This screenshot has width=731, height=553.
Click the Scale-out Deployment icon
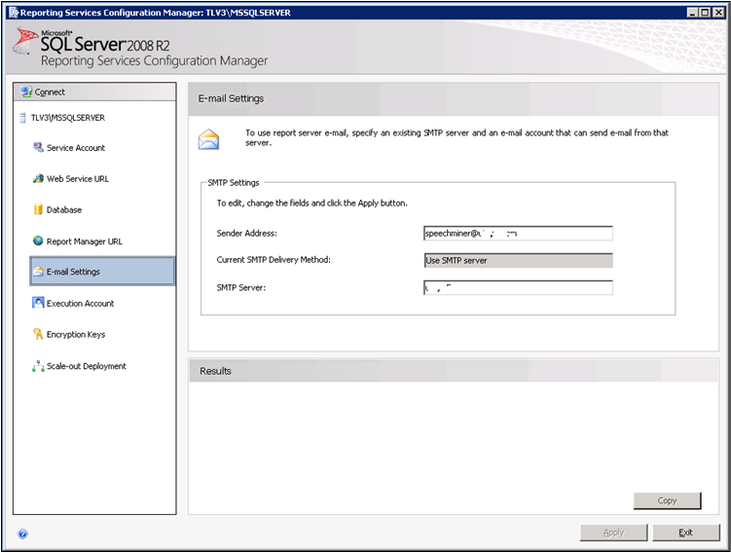(38, 366)
